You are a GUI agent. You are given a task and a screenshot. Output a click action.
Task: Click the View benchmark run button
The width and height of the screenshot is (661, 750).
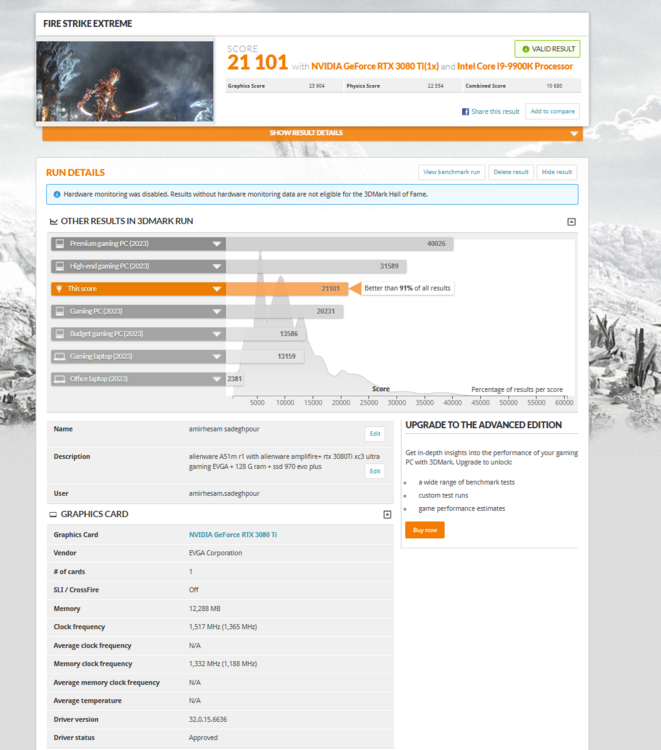(x=452, y=172)
